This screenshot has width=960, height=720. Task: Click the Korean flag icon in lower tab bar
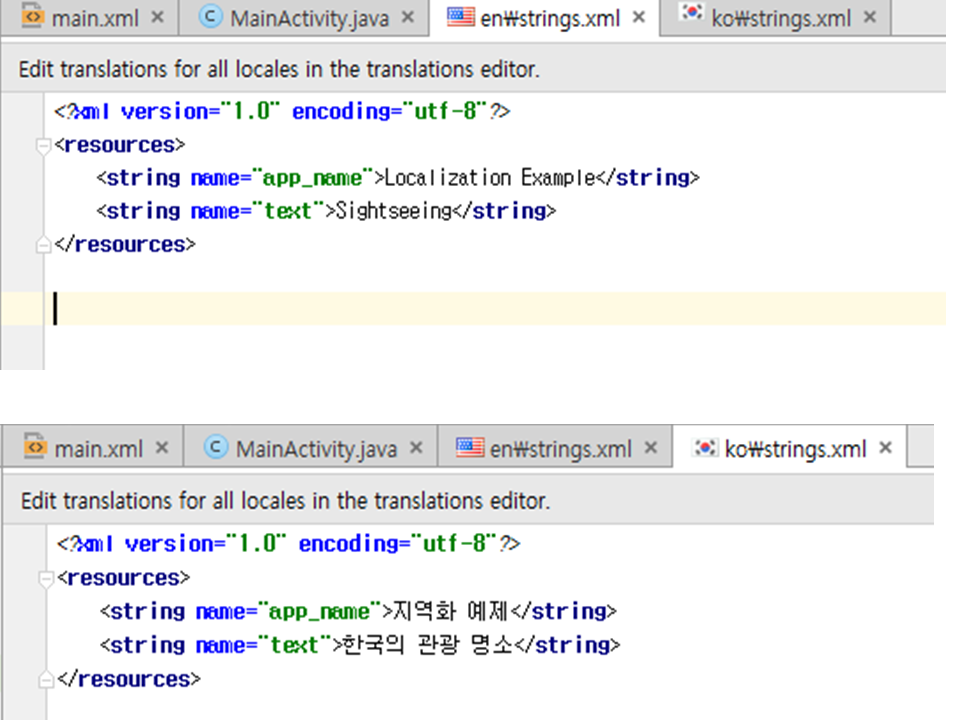[x=706, y=447]
